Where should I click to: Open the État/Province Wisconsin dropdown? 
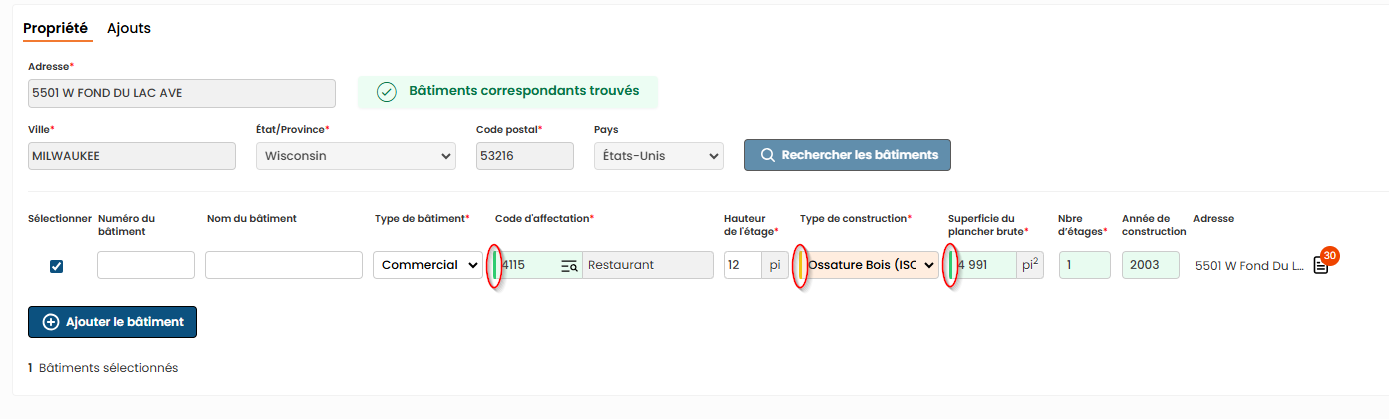(356, 156)
